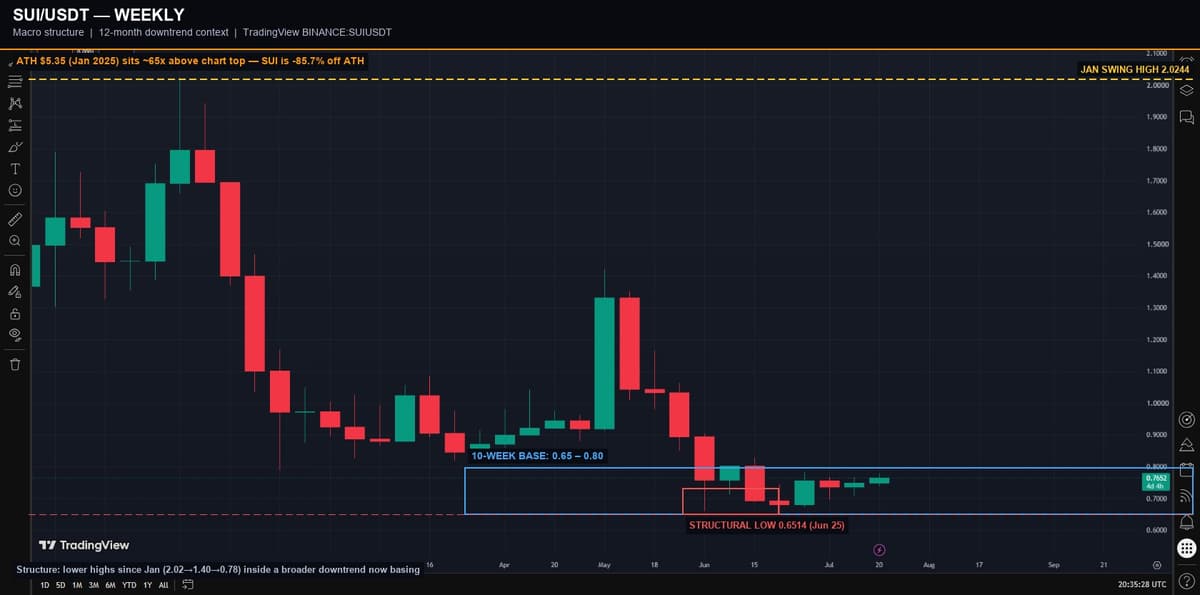The height and width of the screenshot is (595, 1200).
Task: Set the chart range to All
Action: (x=164, y=585)
